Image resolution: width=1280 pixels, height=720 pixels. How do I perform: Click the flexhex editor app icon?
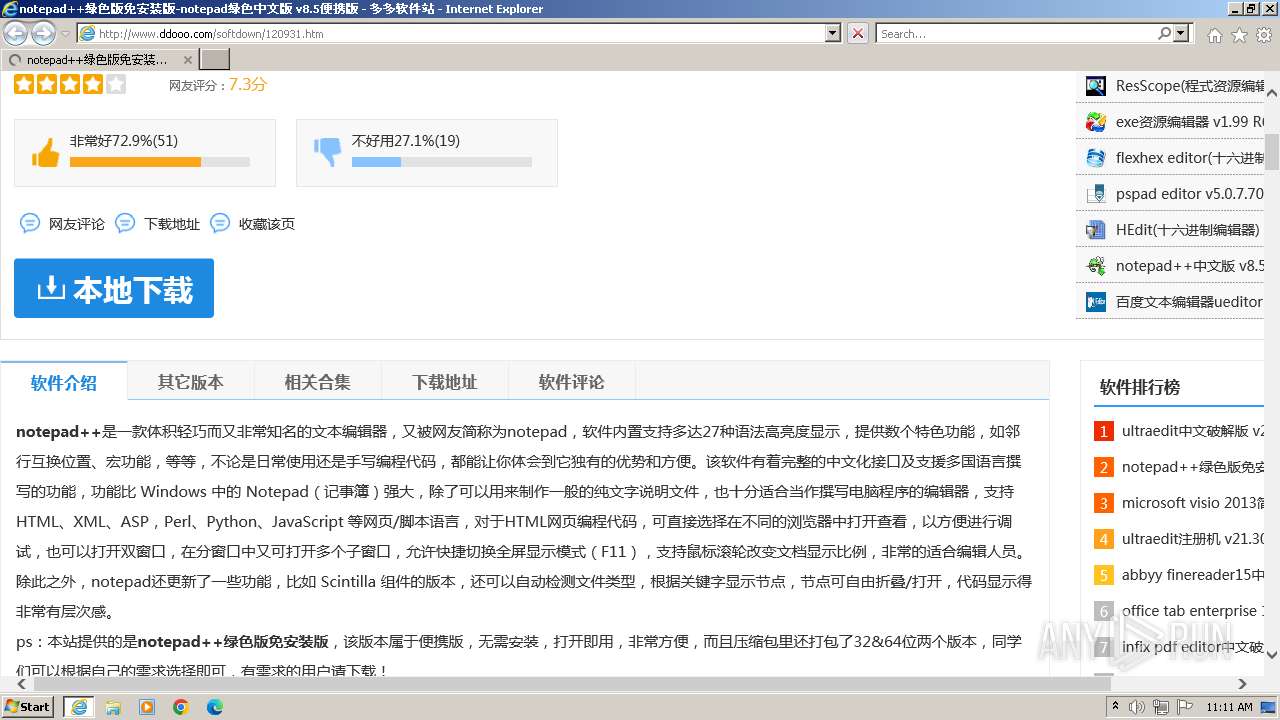[x=1096, y=158]
